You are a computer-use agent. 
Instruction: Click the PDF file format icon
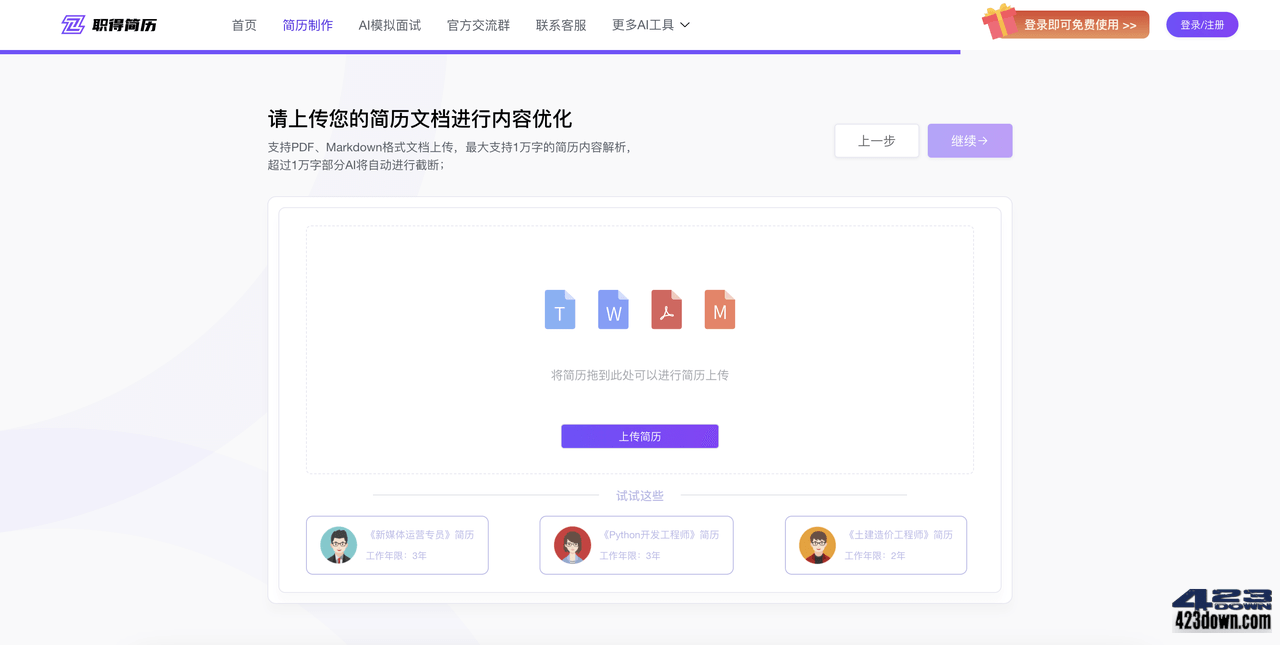pyautogui.click(x=666, y=310)
